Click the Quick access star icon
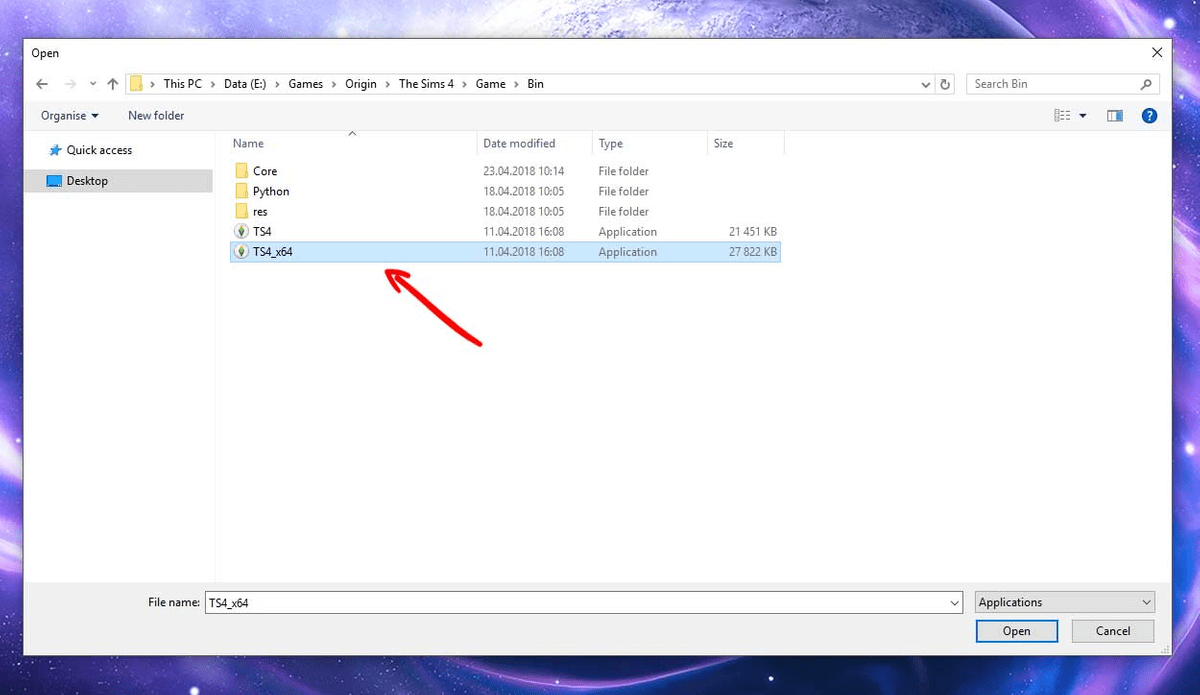The width and height of the screenshot is (1200, 695). (x=58, y=149)
